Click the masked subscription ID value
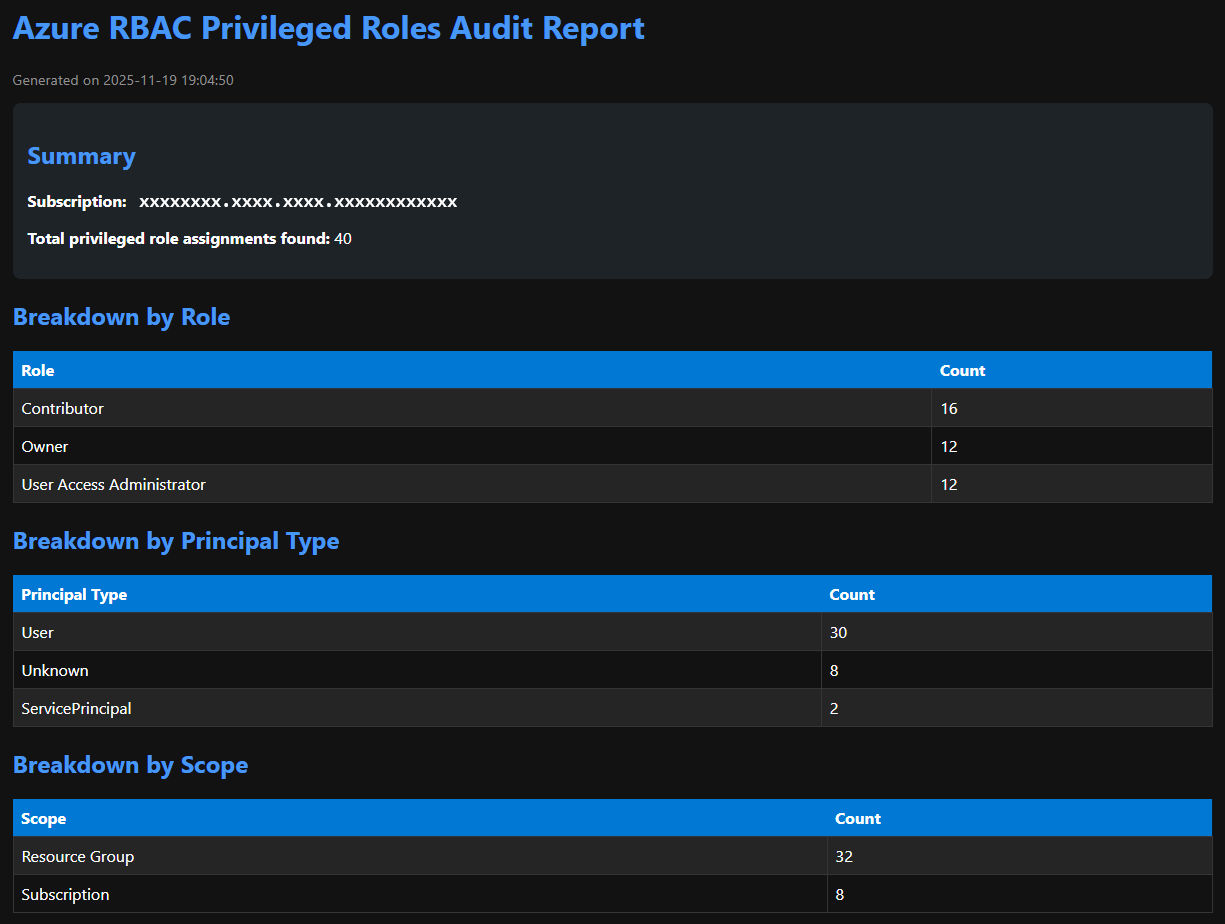 coord(298,202)
